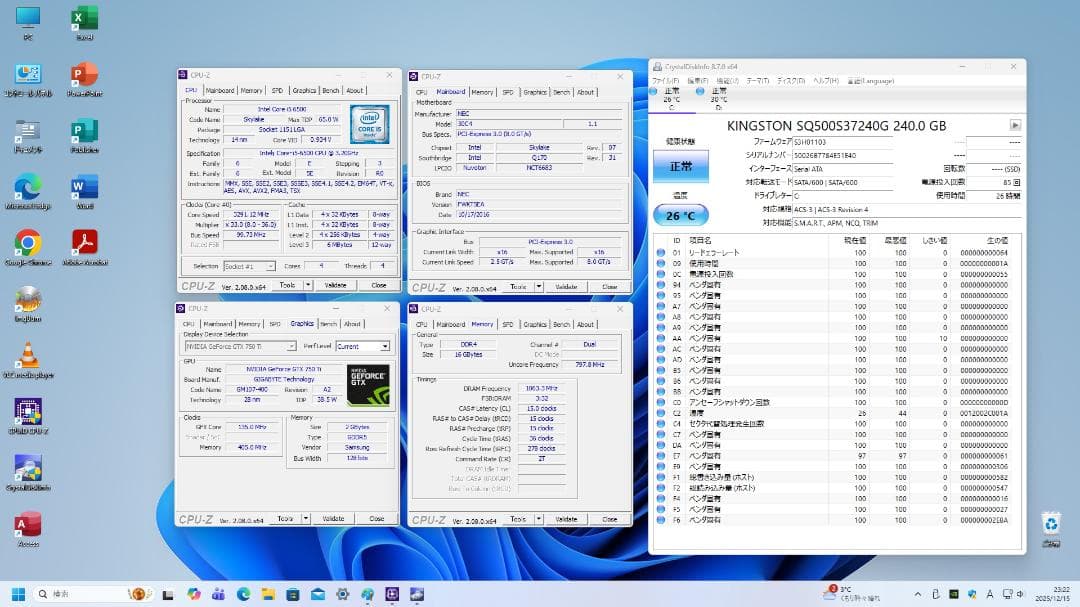Click the Windows search icon in the taskbar

point(42,593)
